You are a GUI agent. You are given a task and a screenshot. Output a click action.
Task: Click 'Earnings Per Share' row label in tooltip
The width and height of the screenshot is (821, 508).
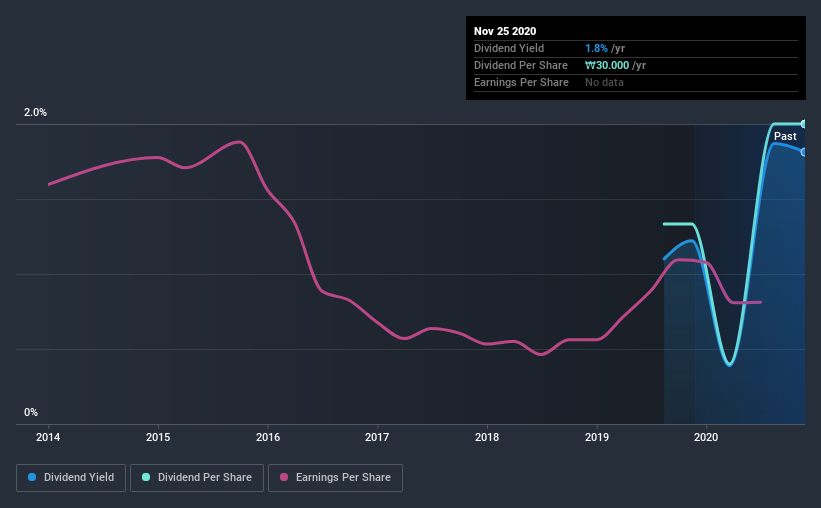[522, 82]
